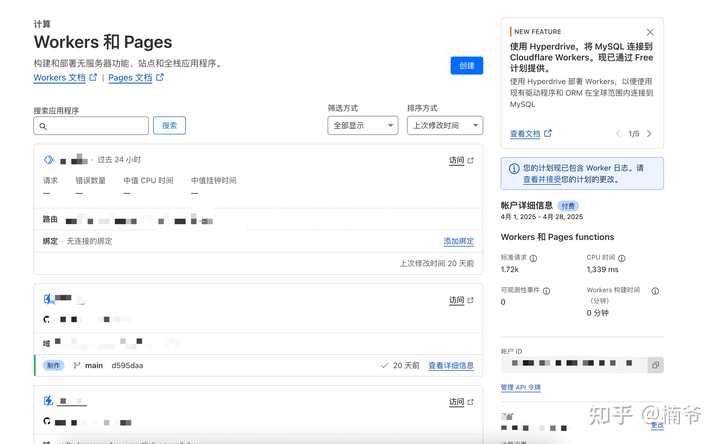The height and width of the screenshot is (444, 720).
Task: Click the GitHub icon in third application card
Action: [47, 421]
